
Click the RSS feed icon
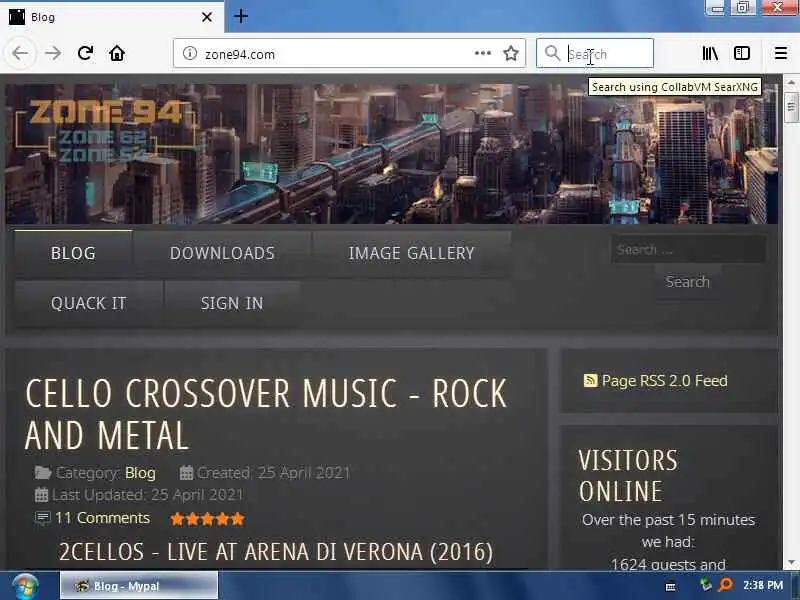click(590, 380)
